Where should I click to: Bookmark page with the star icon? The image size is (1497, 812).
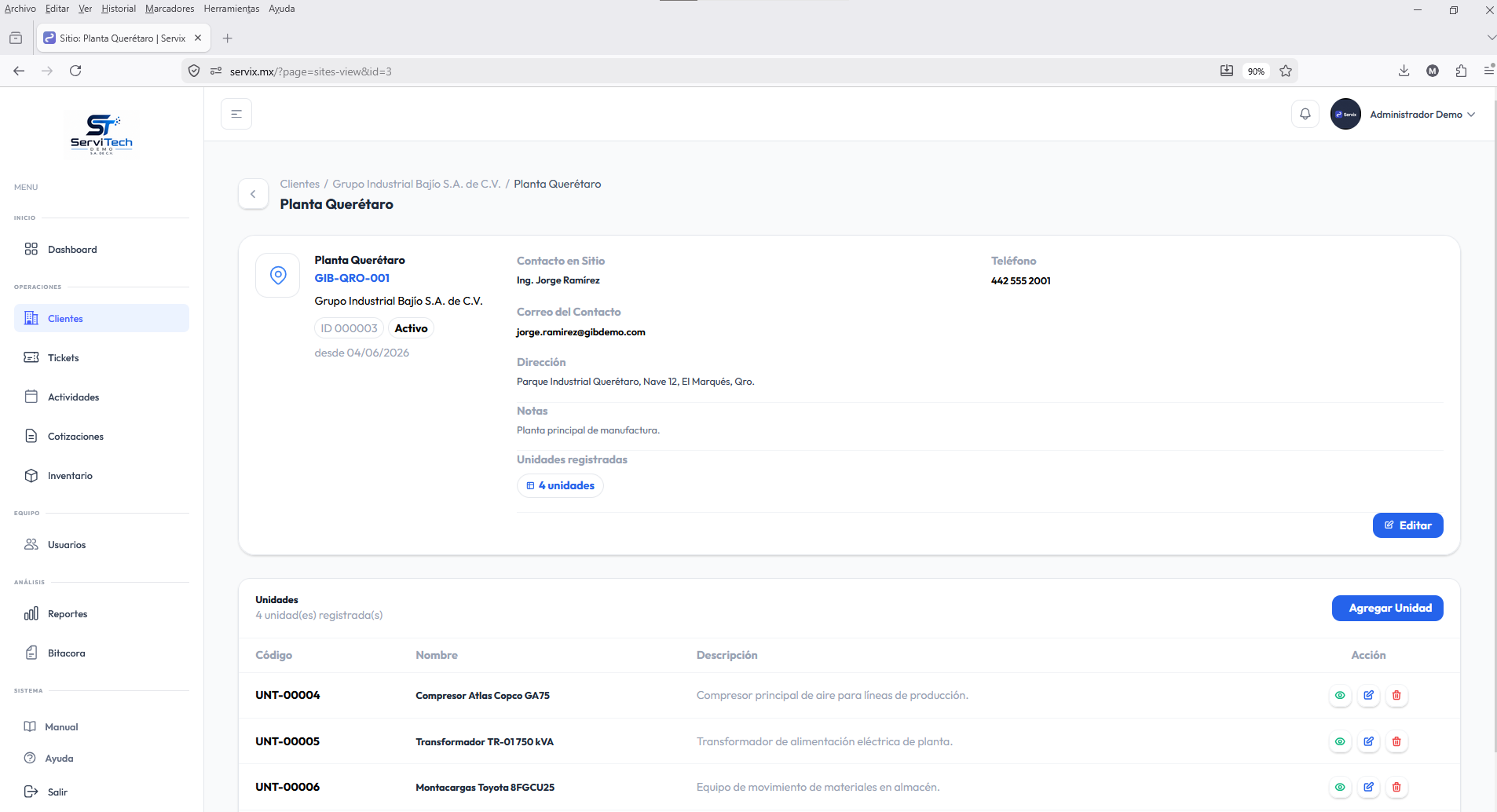click(1286, 71)
